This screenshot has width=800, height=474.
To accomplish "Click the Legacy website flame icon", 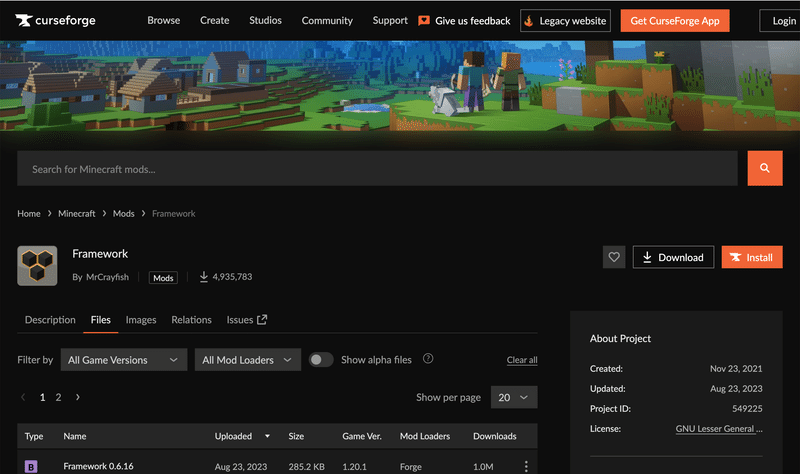I will pos(529,21).
